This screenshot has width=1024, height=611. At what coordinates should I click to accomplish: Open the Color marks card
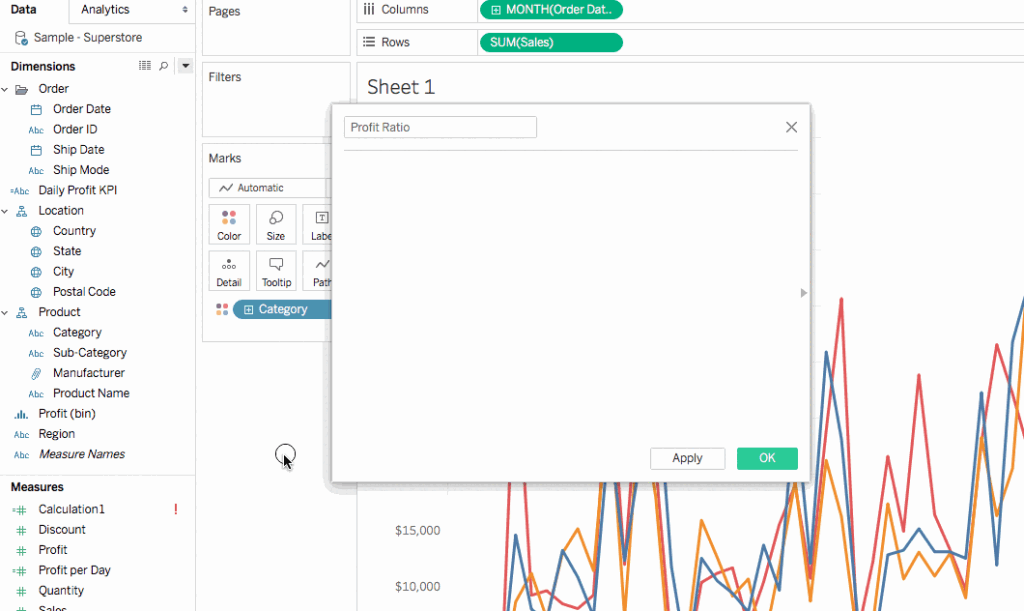click(229, 224)
